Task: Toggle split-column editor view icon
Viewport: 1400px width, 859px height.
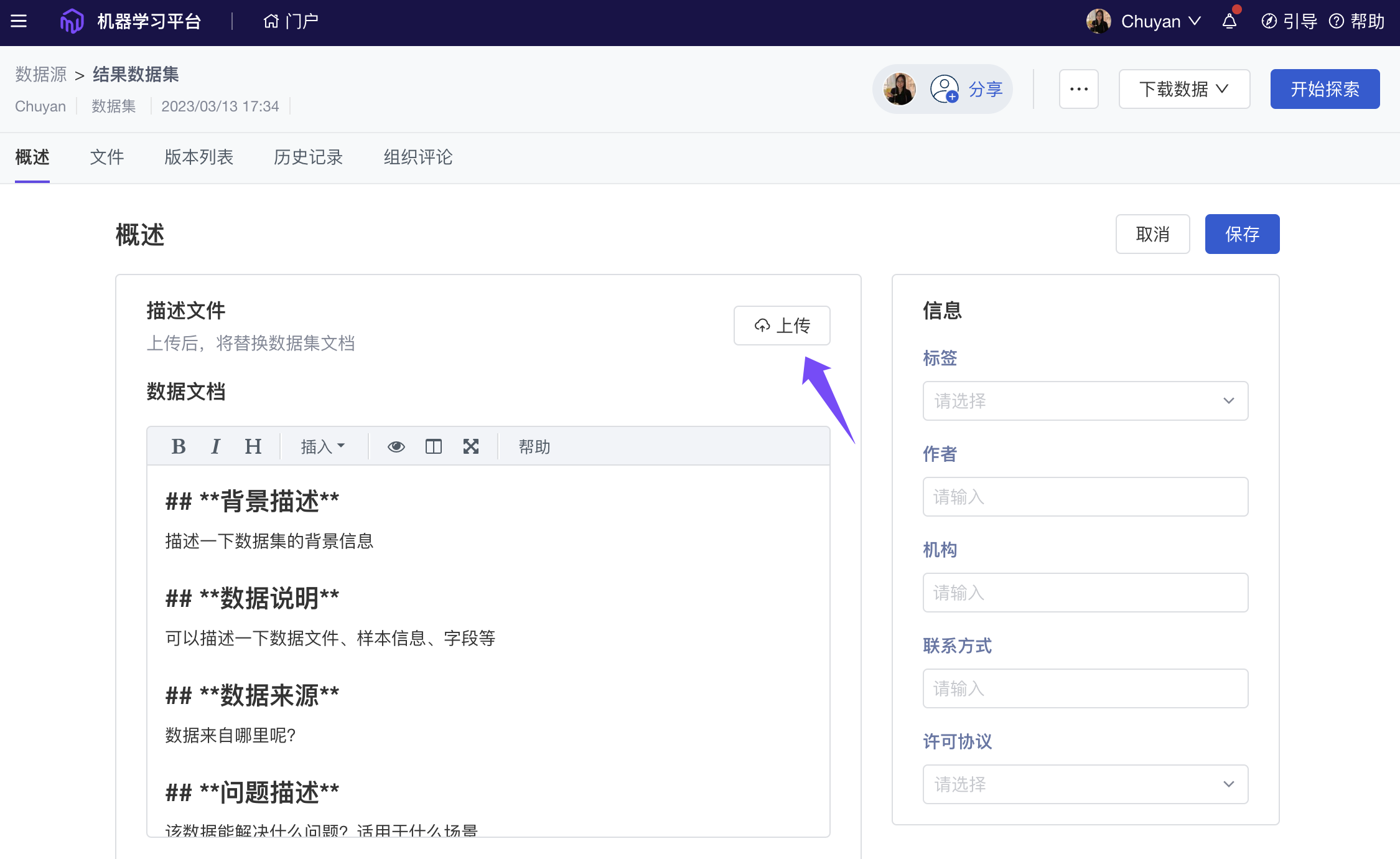Action: 433,446
